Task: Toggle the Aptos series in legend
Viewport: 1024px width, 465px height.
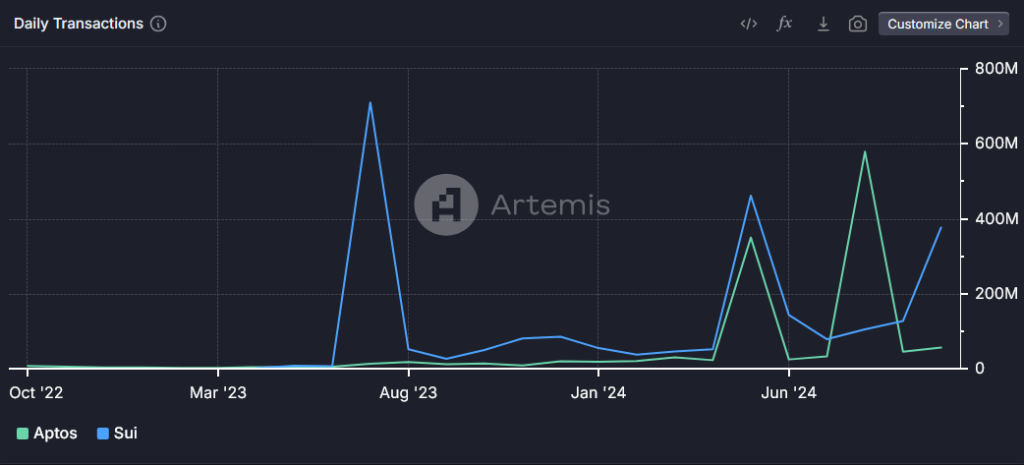Action: [x=47, y=433]
